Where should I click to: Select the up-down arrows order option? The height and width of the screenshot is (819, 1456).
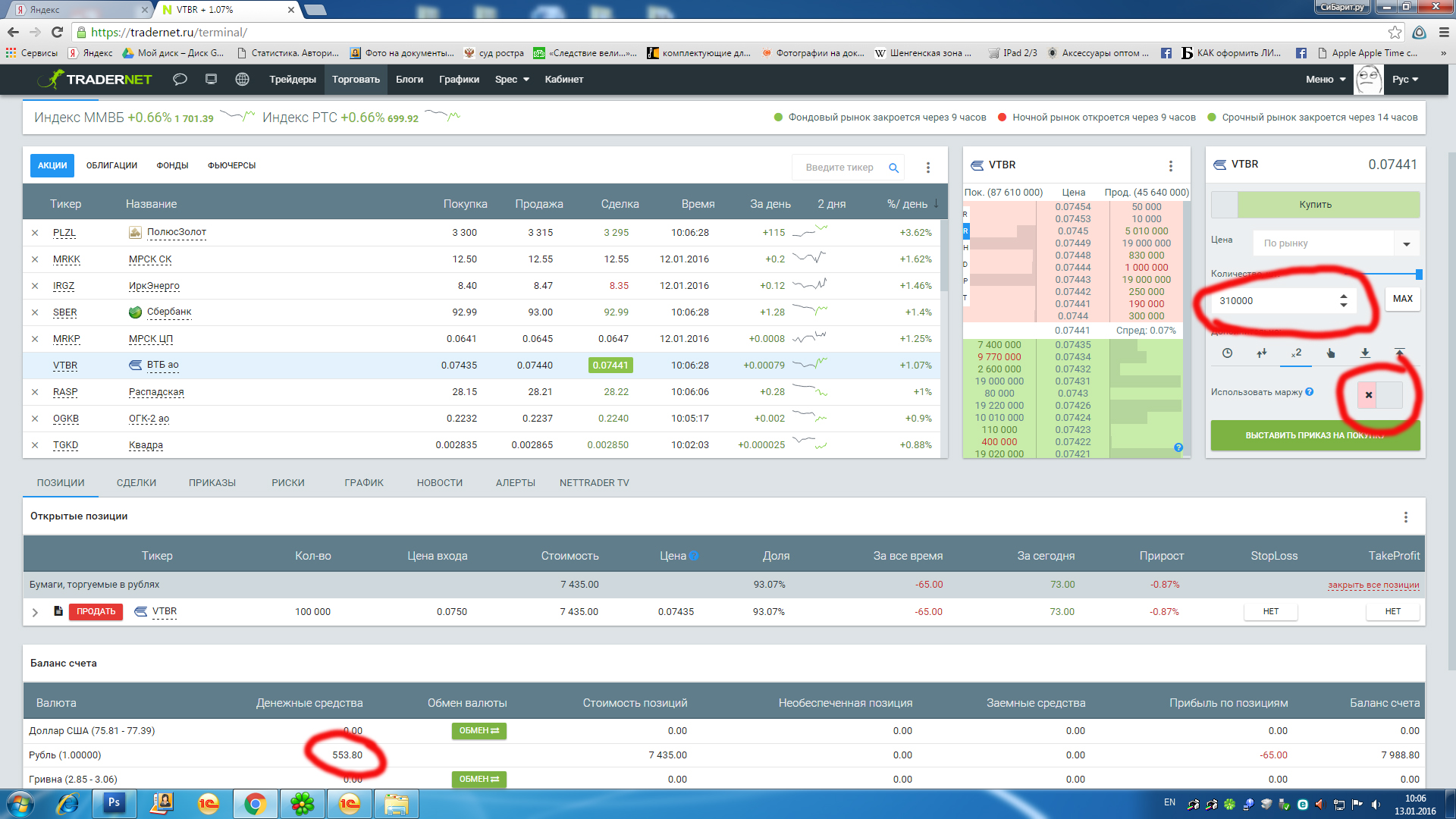pyautogui.click(x=1261, y=353)
